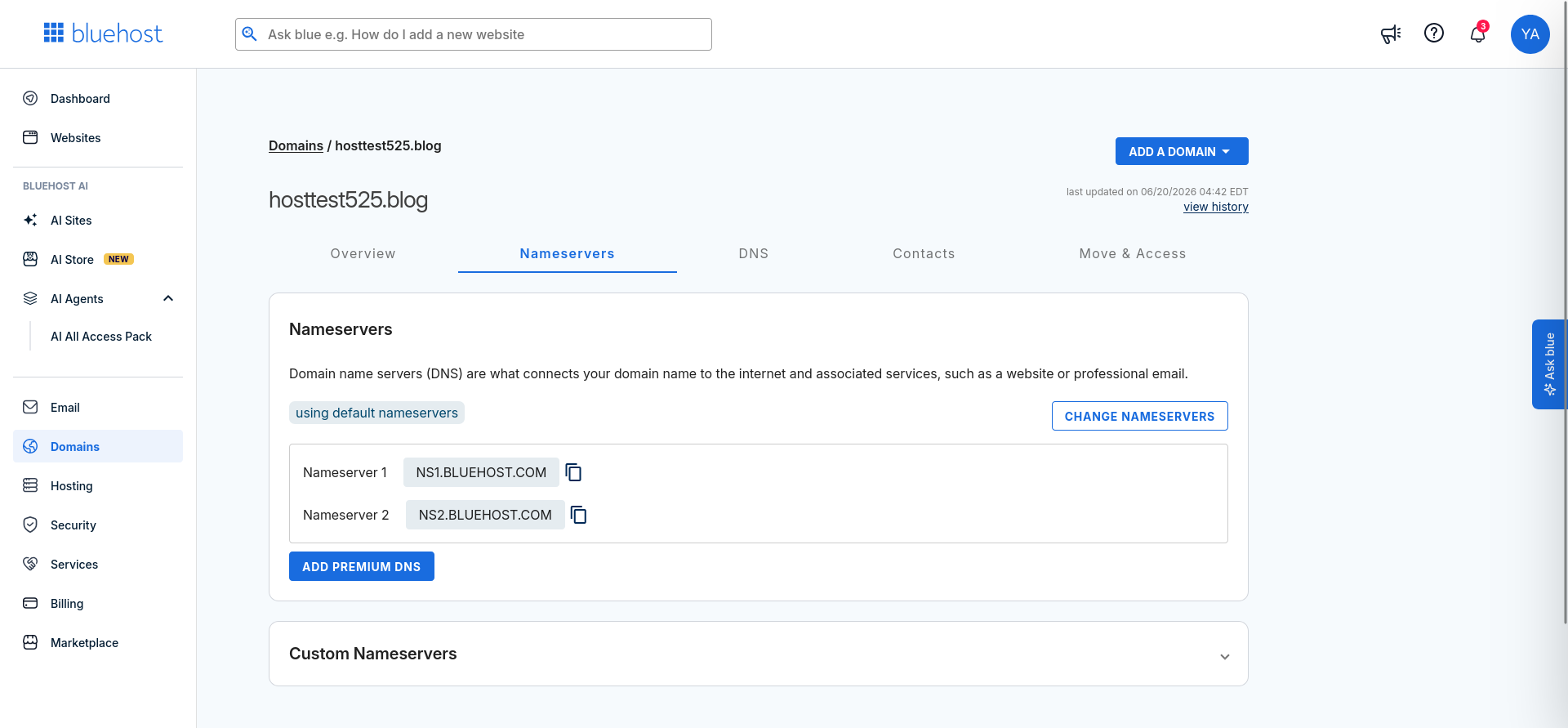The image size is (1568, 728).
Task: Click the Billing card icon
Action: click(30, 603)
